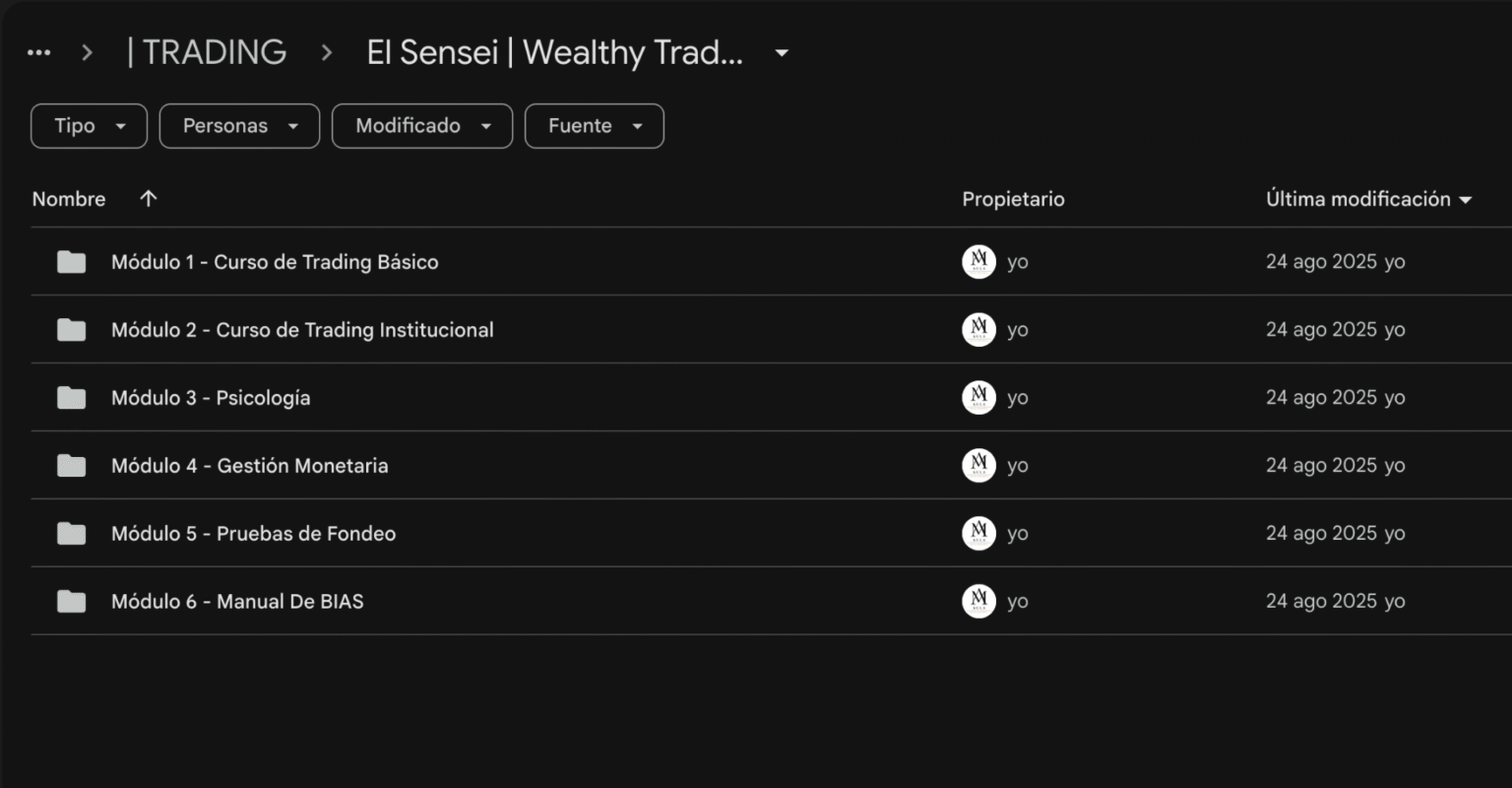Click the owner avatar on Módulo 6 row

978,602
